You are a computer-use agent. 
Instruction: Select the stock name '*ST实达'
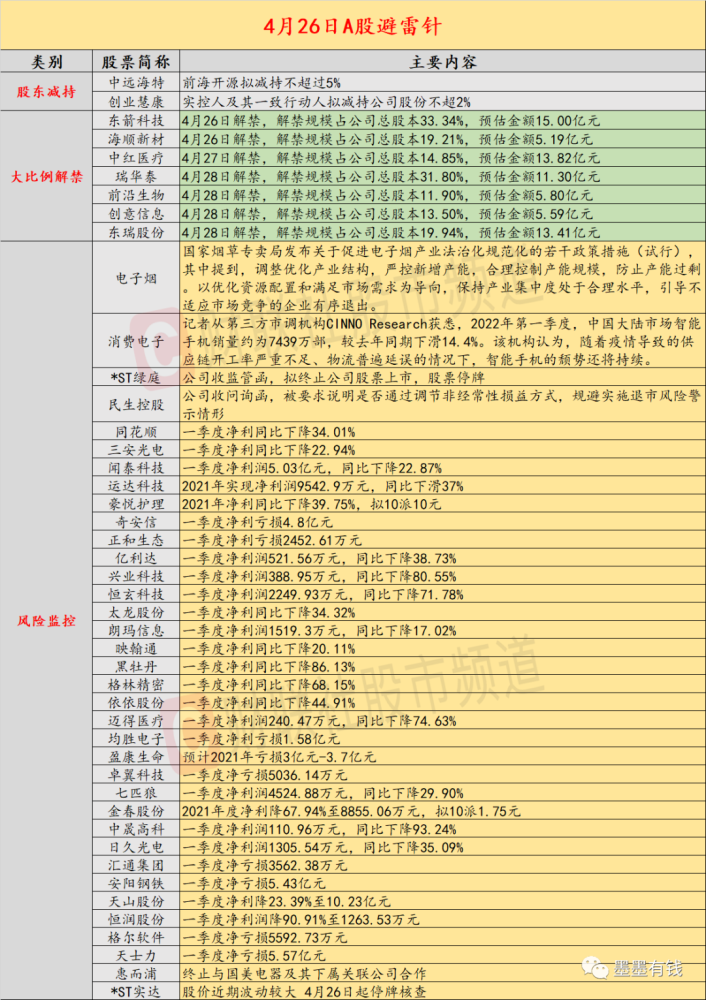pos(136,992)
